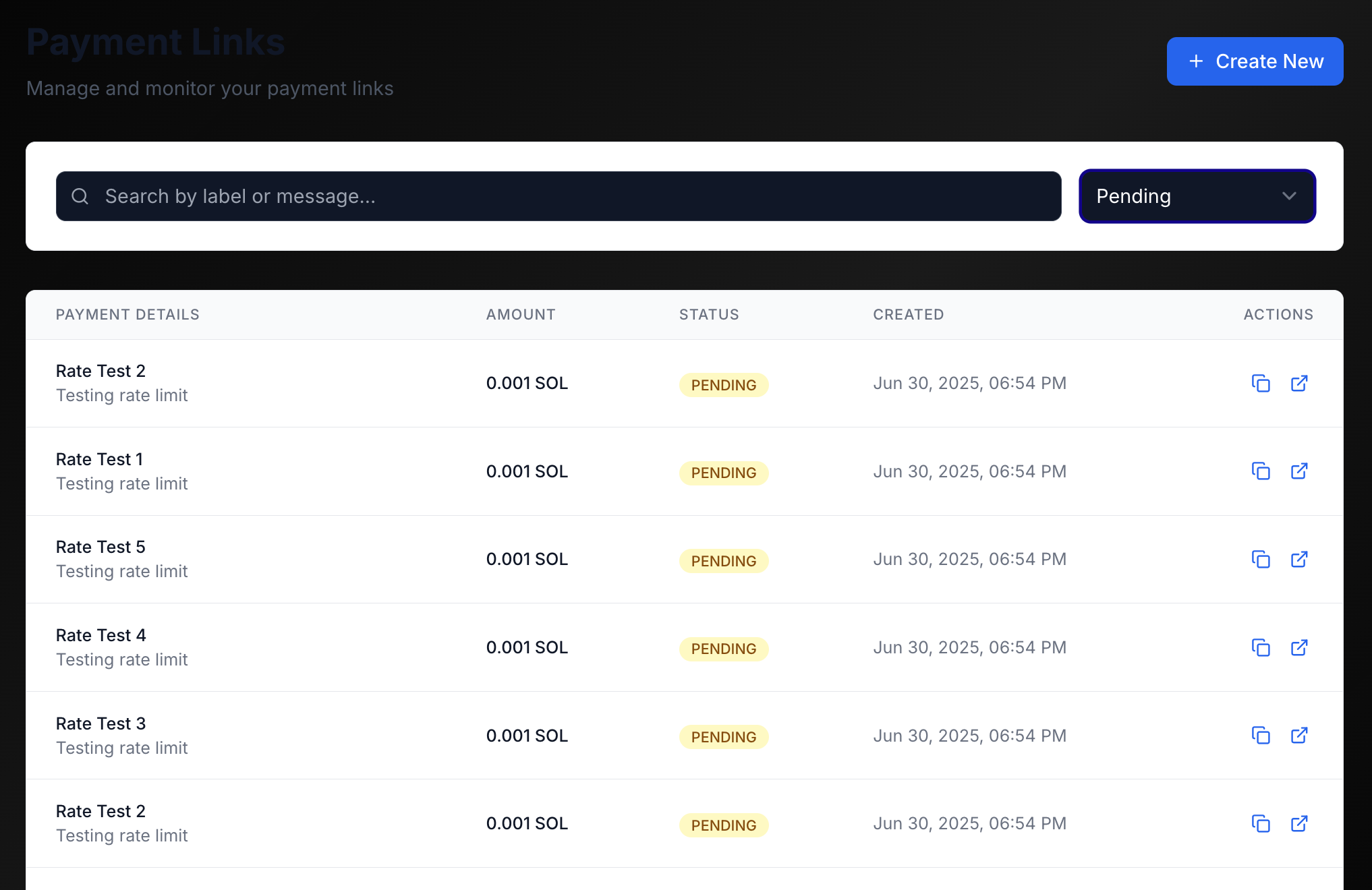Copy link for the last Rate Test 2 row
1372x890 pixels.
click(x=1261, y=824)
